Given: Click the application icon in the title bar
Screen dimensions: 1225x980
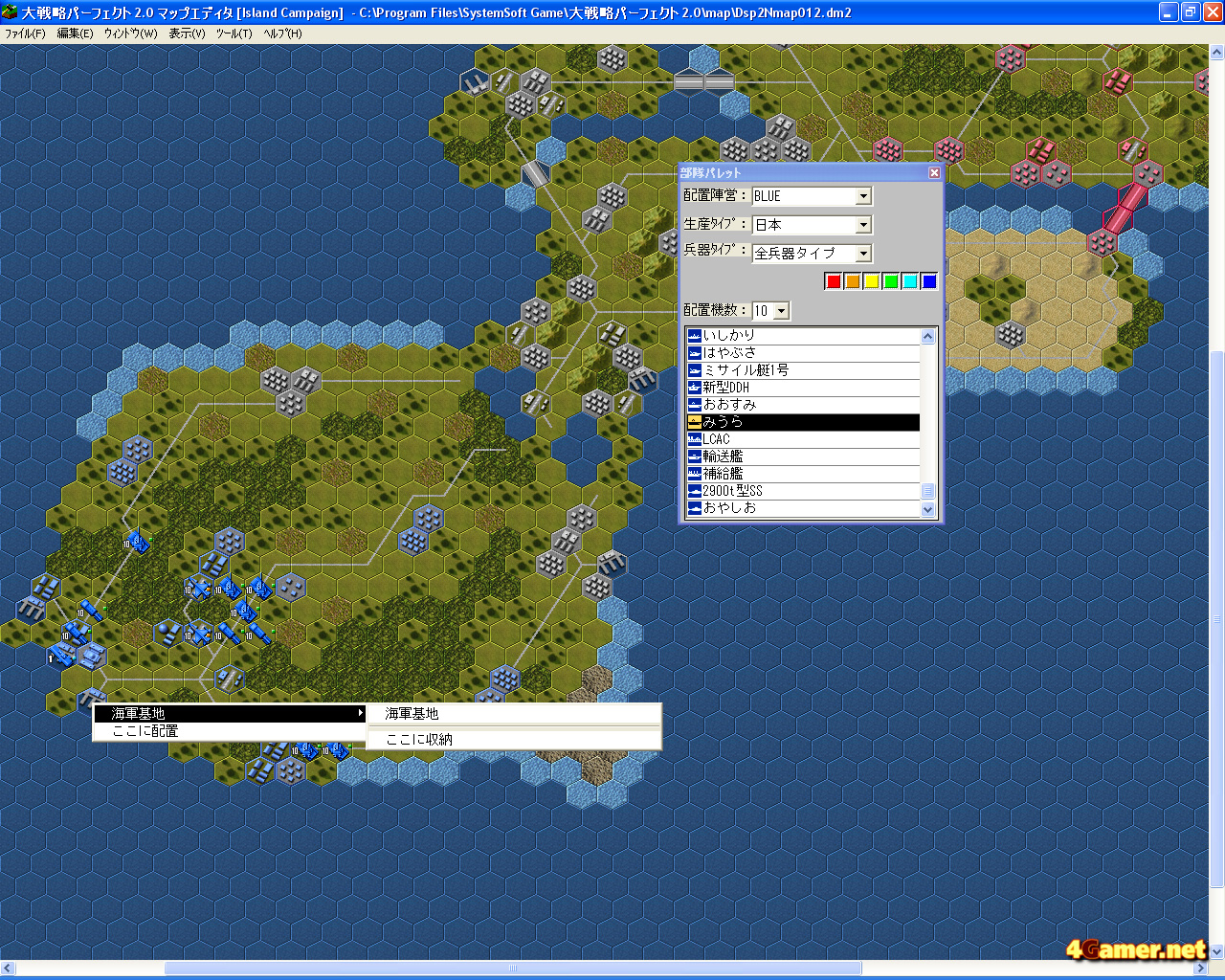Looking at the screenshot, I should [x=10, y=12].
